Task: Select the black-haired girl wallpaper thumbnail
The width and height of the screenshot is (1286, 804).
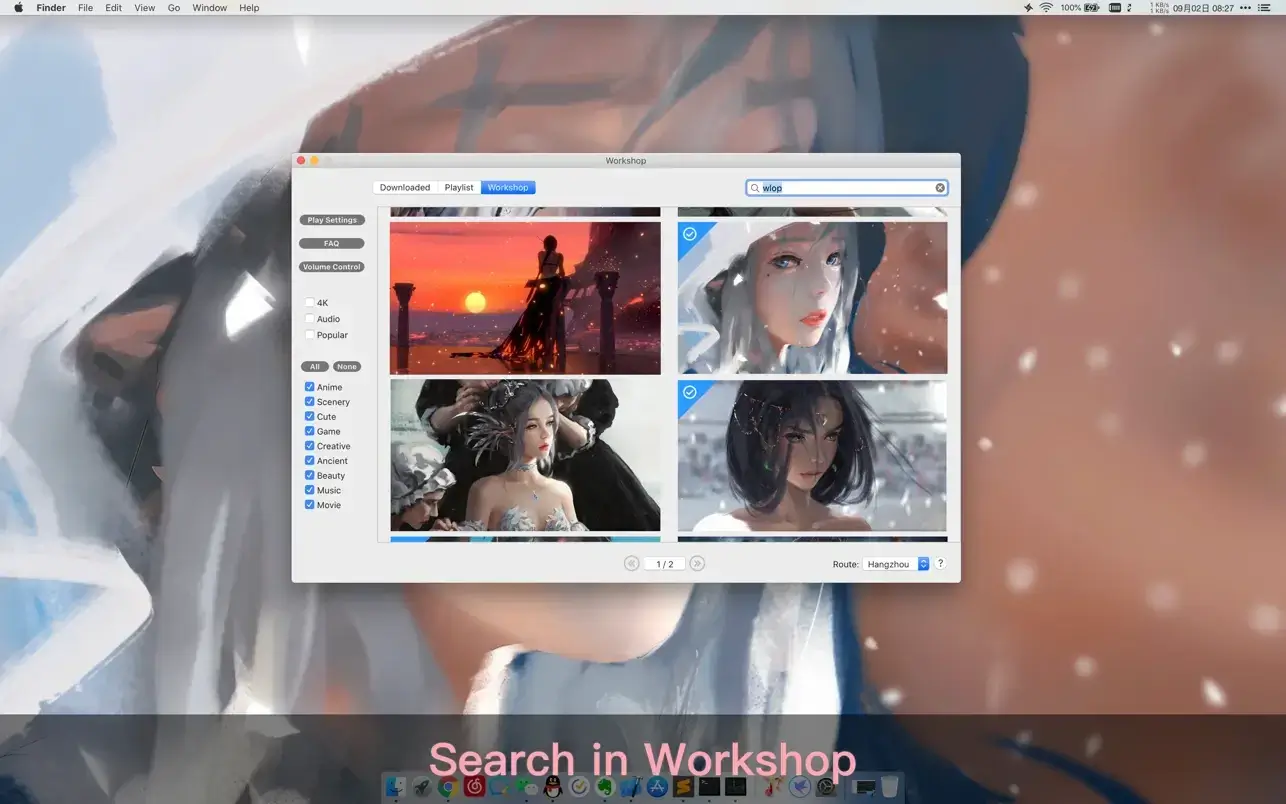Action: (812, 455)
